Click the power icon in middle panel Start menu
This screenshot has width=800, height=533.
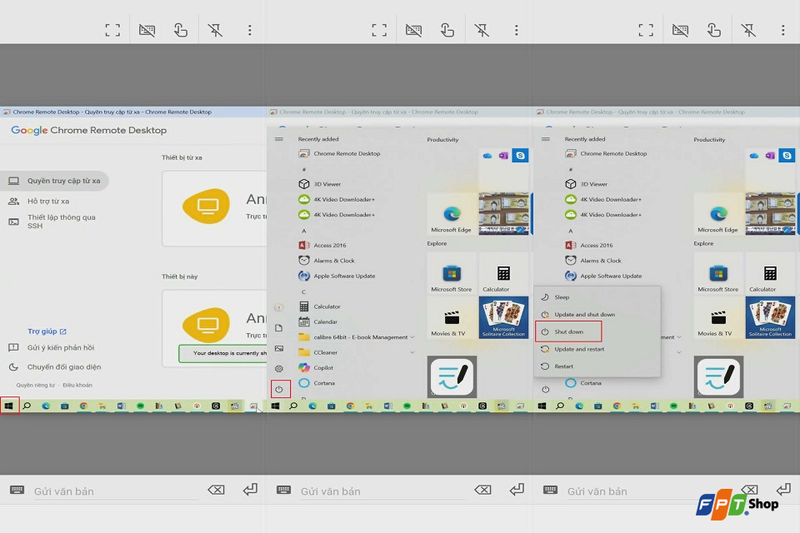click(x=280, y=389)
